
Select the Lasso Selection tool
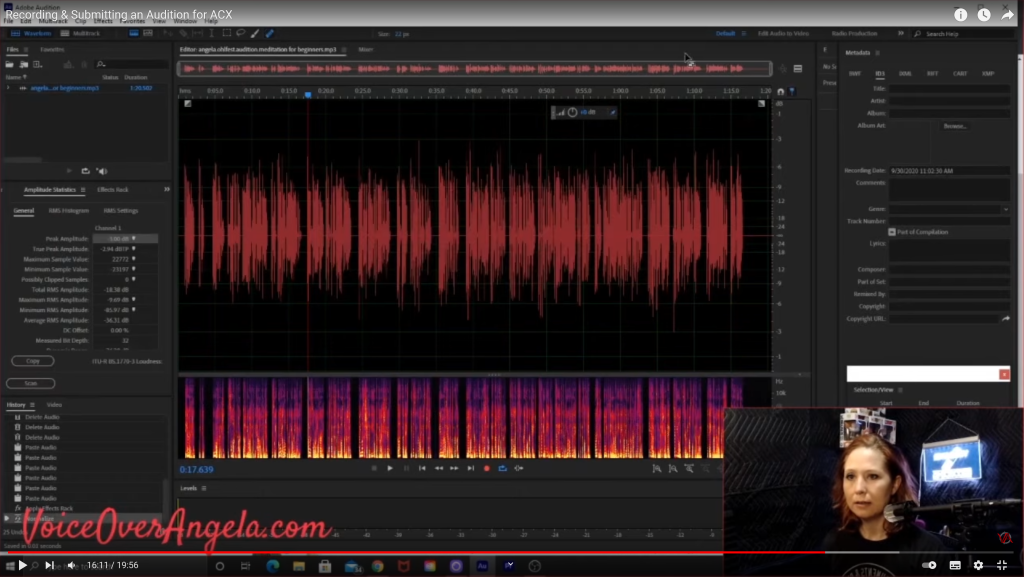click(x=241, y=33)
